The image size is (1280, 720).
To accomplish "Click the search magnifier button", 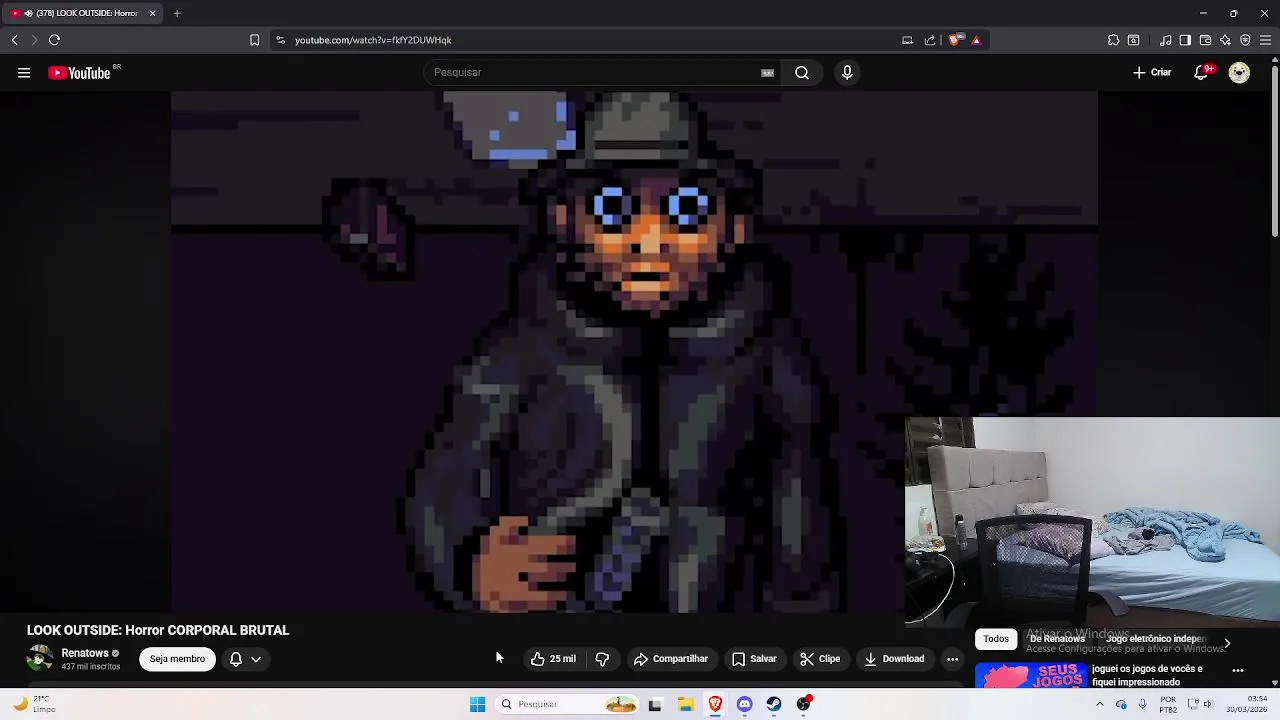I will 802,72.
